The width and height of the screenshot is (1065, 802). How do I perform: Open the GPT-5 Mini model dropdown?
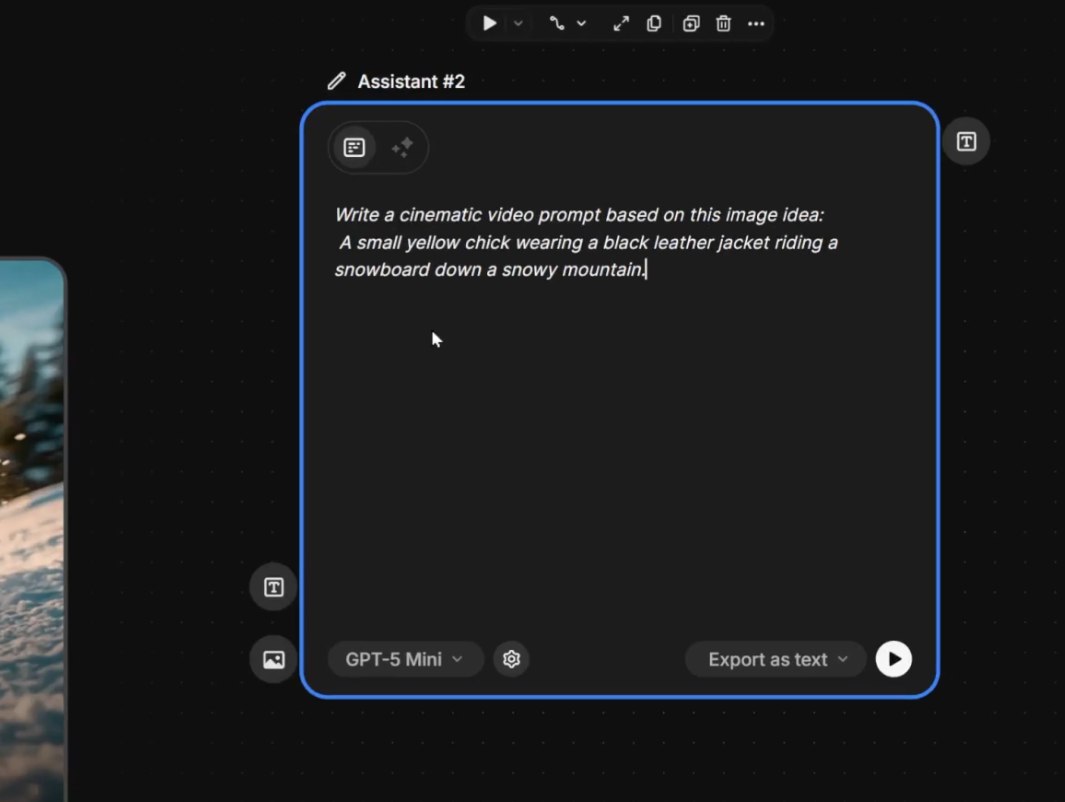(404, 659)
